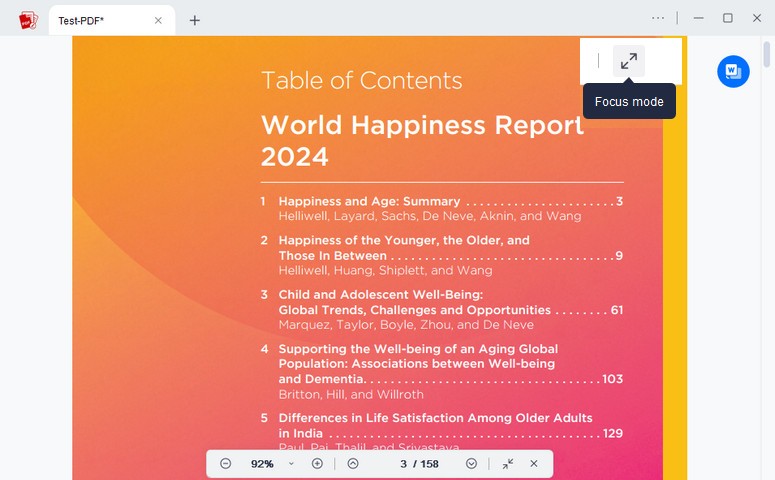Click the 92% zoom value
This screenshot has height=480, width=775.
(262, 464)
